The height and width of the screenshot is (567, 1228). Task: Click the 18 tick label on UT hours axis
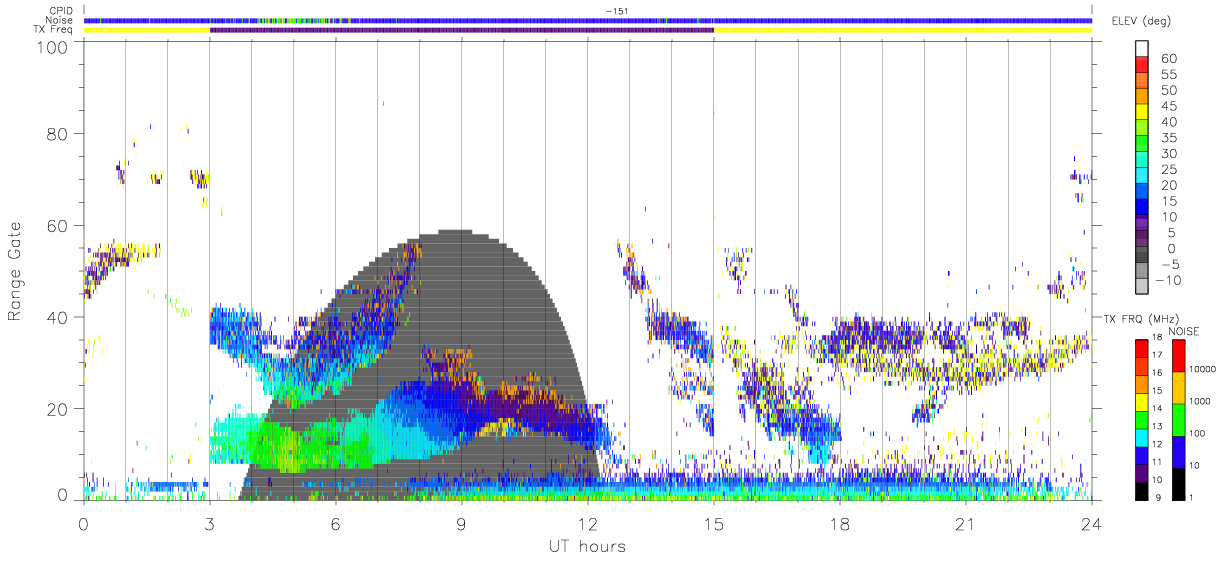pyautogui.click(x=839, y=524)
